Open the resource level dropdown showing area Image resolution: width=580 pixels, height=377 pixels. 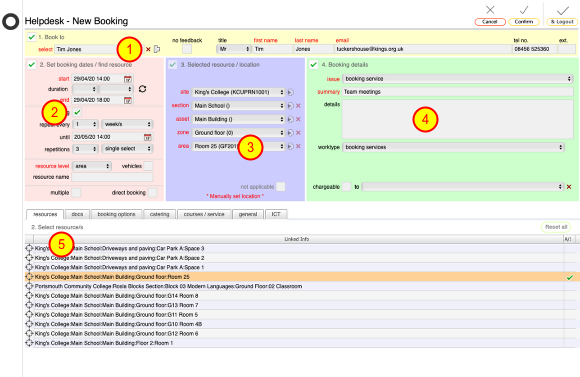[92, 166]
